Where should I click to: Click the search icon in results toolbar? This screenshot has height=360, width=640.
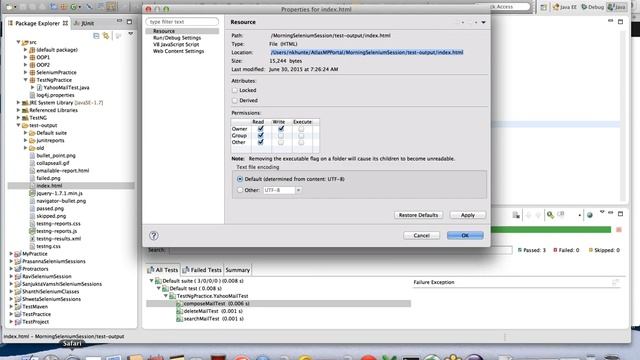pyautogui.click(x=550, y=215)
